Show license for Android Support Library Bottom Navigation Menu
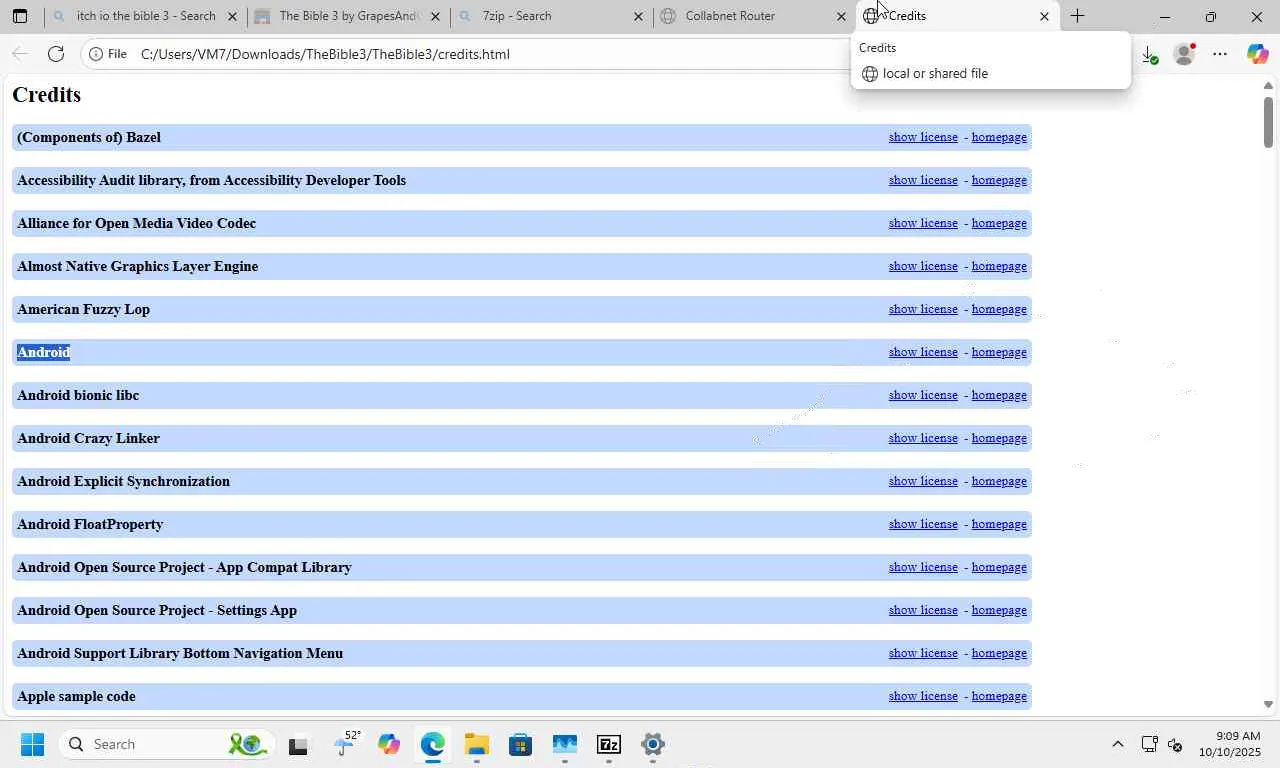1280x768 pixels. point(923,653)
